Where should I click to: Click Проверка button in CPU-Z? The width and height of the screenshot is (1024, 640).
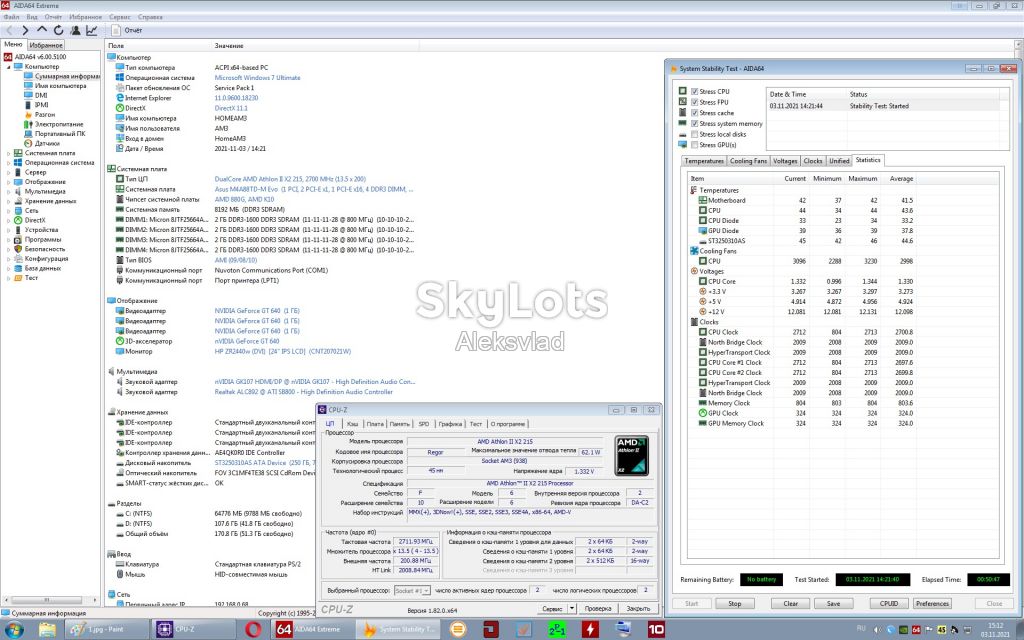(598, 609)
